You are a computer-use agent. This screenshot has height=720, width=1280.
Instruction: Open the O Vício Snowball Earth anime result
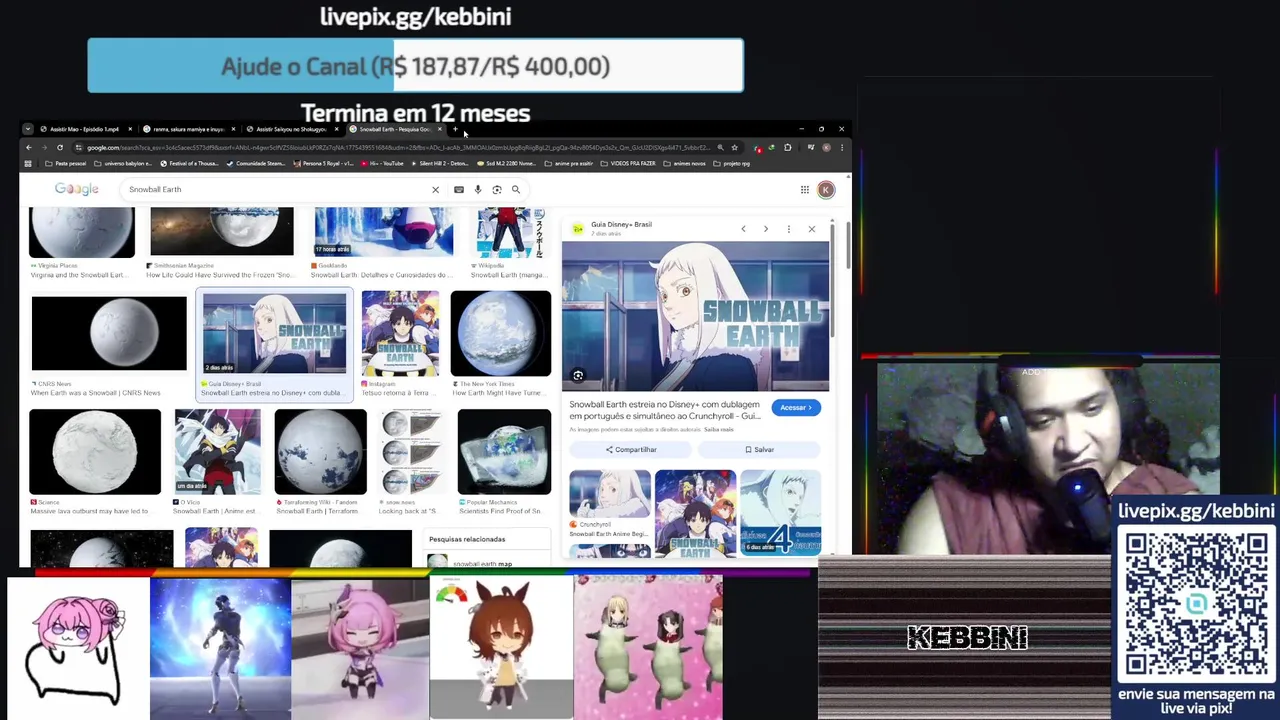tap(217, 452)
